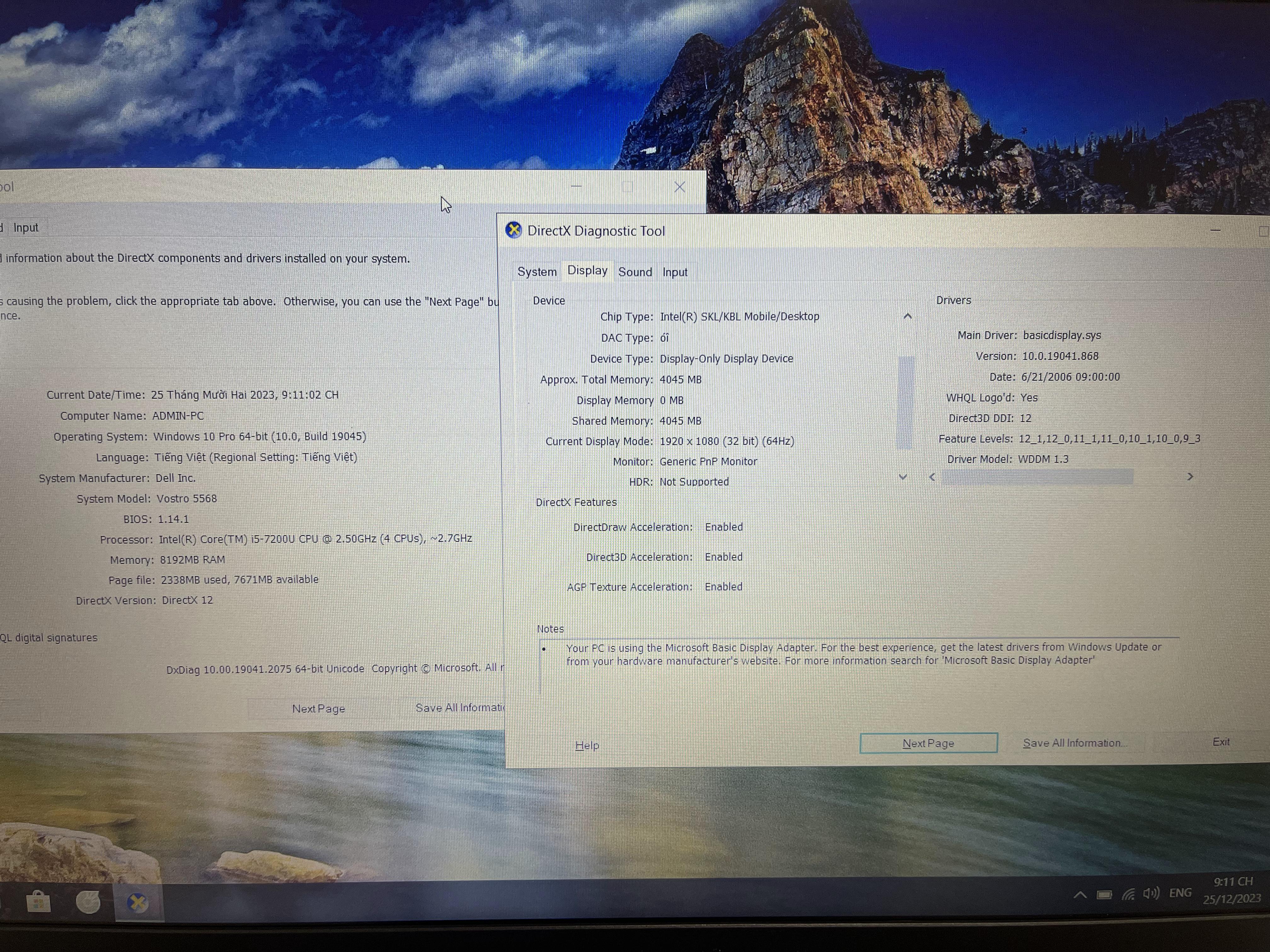Click the Help button

pos(587,745)
